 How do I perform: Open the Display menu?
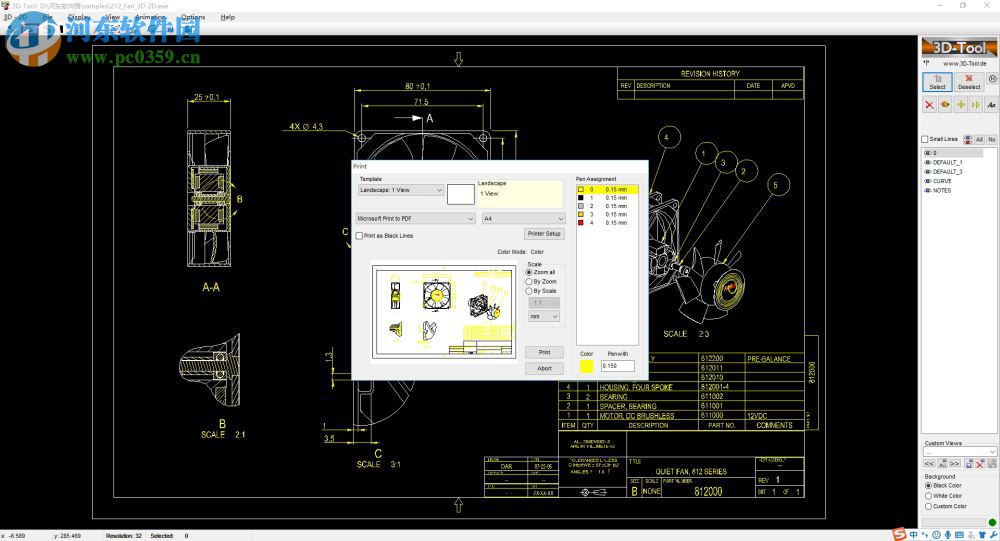click(x=80, y=17)
